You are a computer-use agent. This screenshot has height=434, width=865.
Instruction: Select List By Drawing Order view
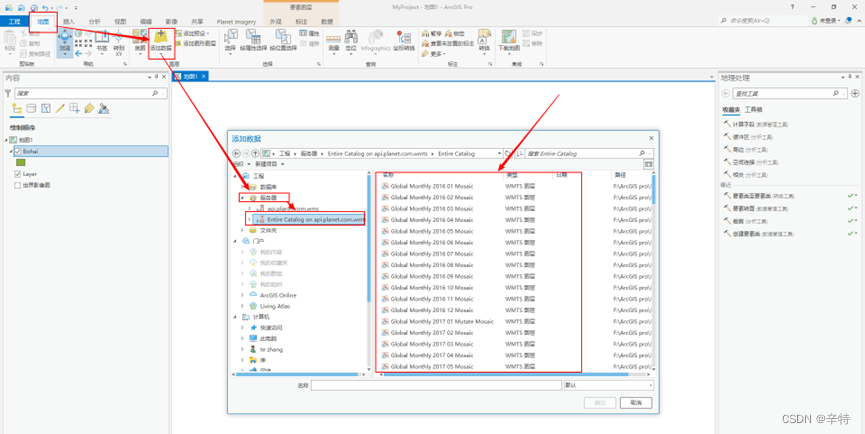(x=17, y=108)
